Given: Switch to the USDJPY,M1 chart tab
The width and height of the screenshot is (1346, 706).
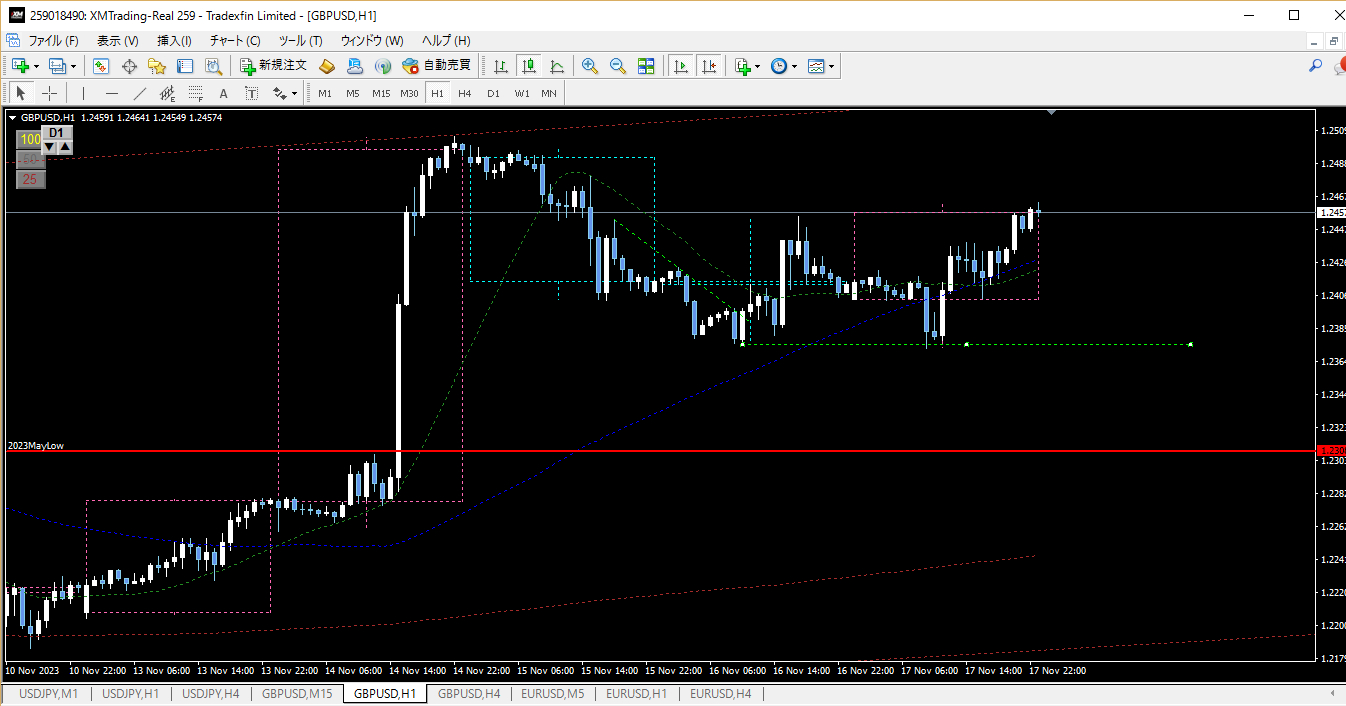Looking at the screenshot, I should (49, 693).
